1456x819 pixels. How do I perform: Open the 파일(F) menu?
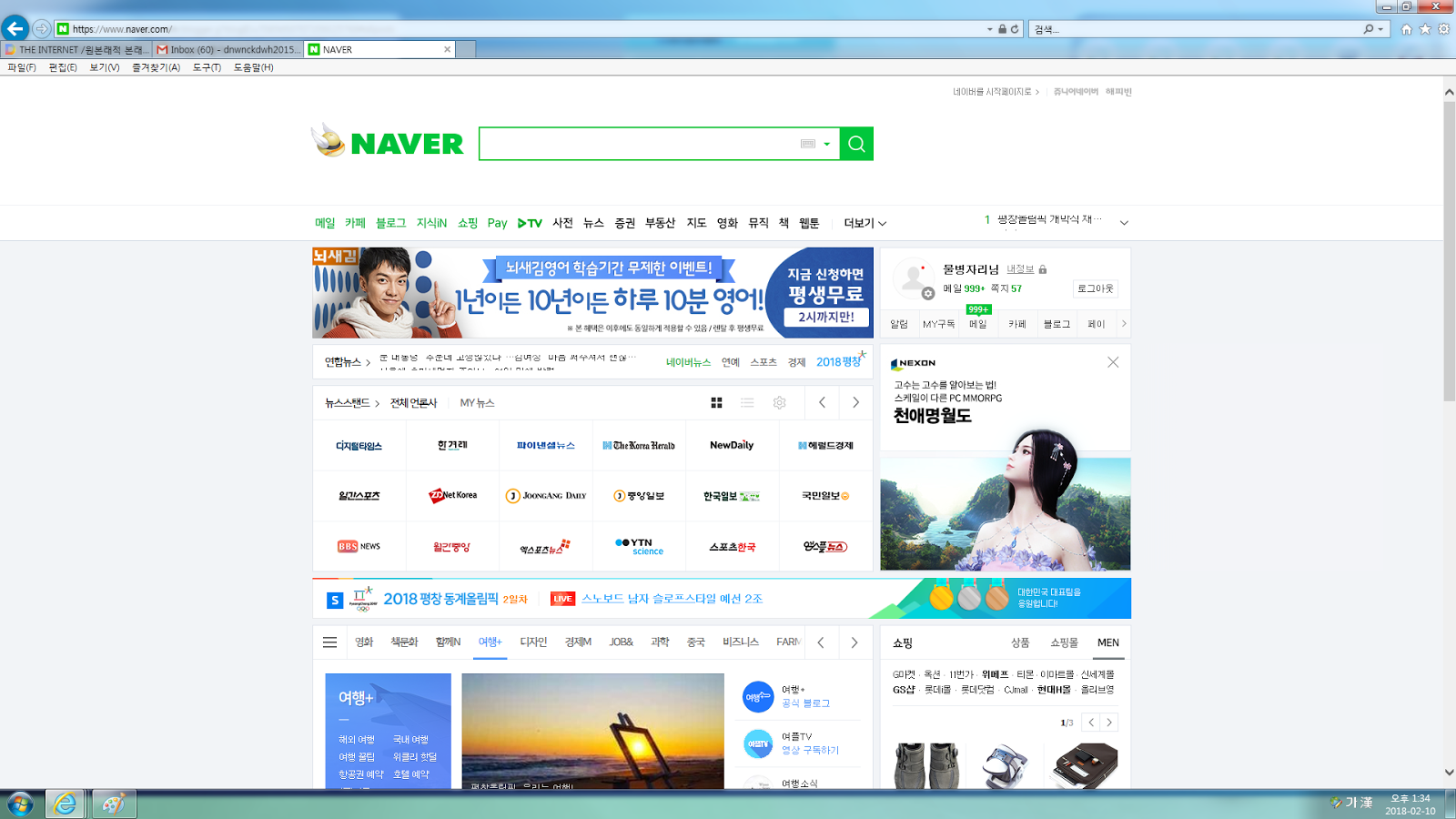(x=22, y=67)
